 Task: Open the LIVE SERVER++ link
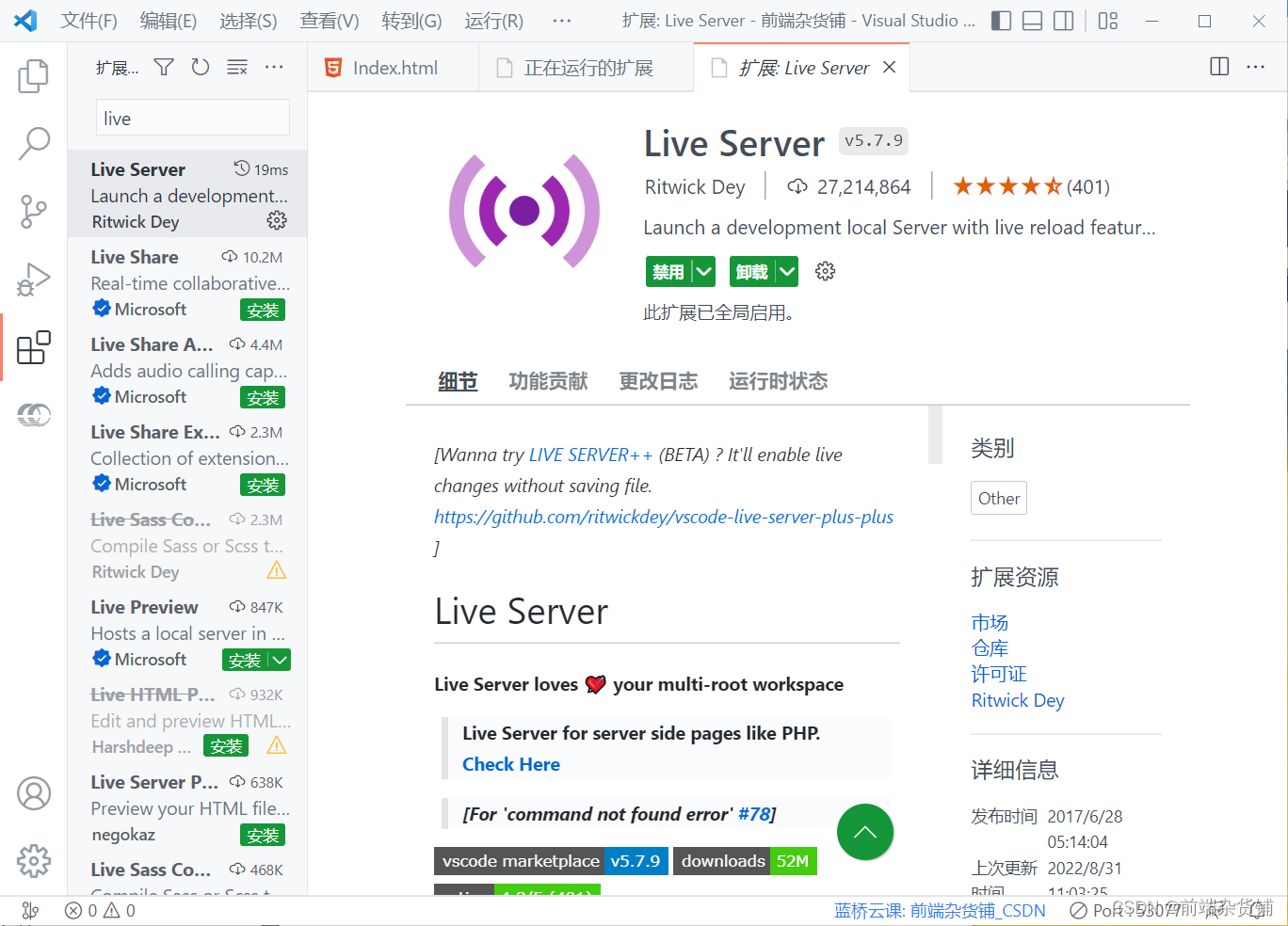click(x=590, y=455)
